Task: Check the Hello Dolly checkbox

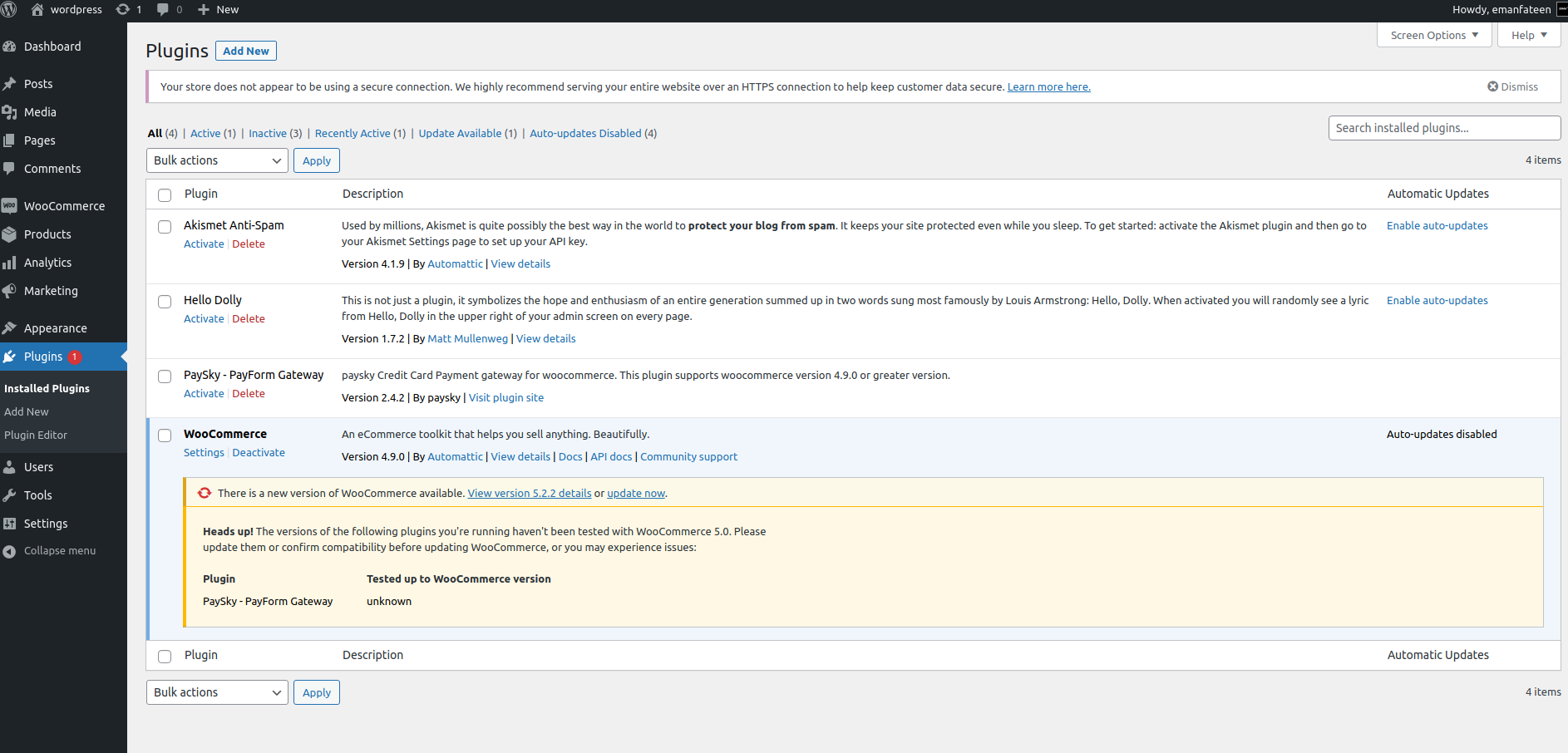Action: coord(165,302)
